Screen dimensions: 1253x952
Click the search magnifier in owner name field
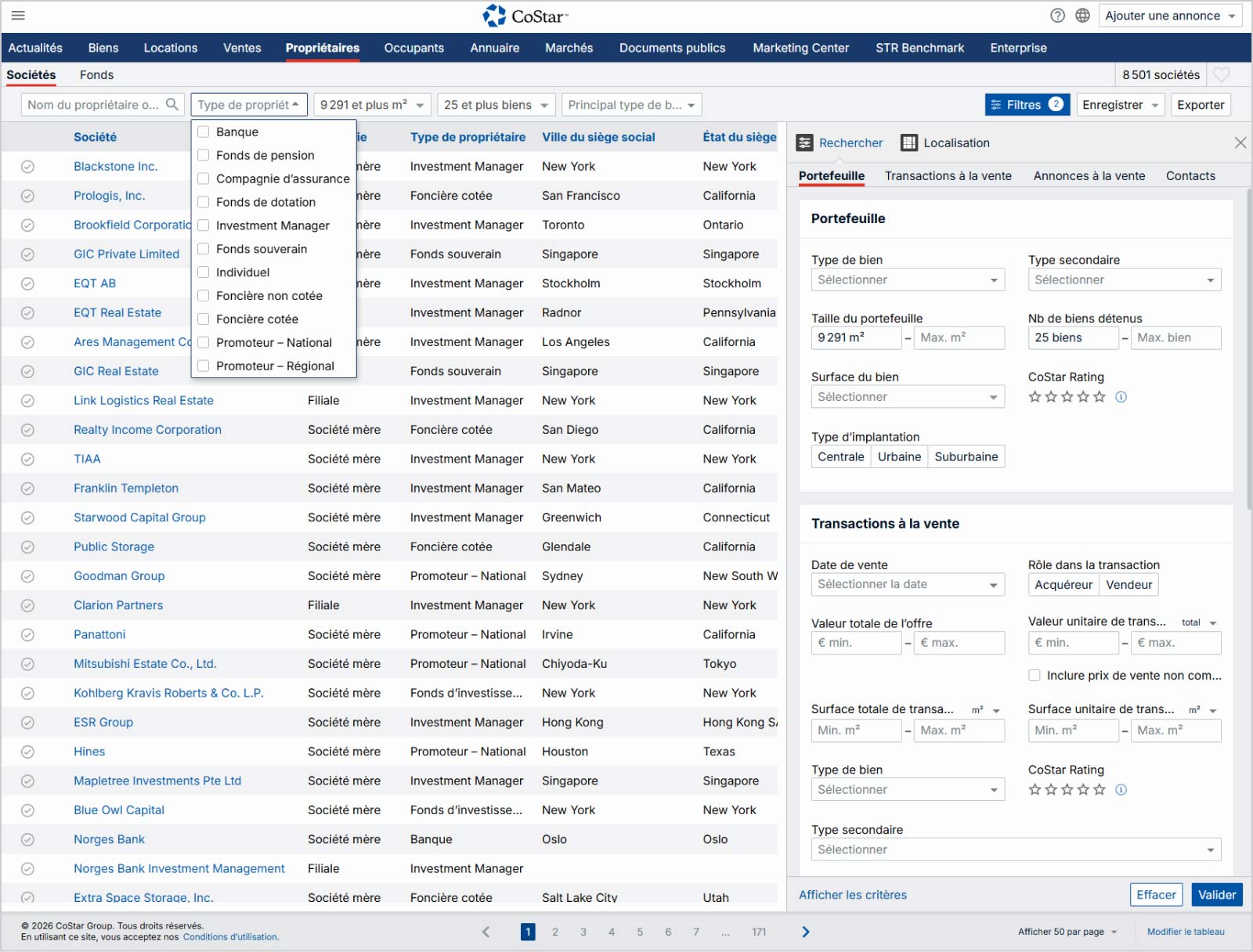point(172,104)
